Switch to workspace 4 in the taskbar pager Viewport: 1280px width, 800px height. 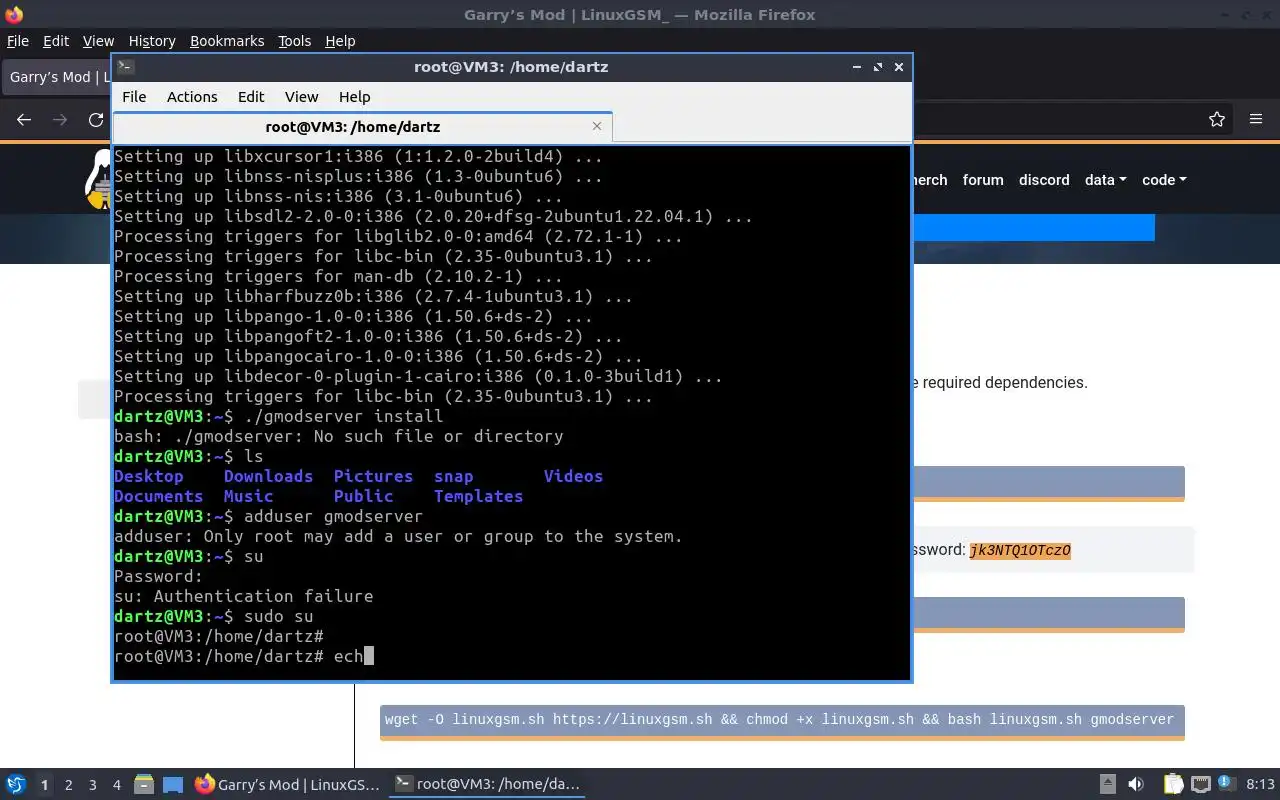[116, 785]
